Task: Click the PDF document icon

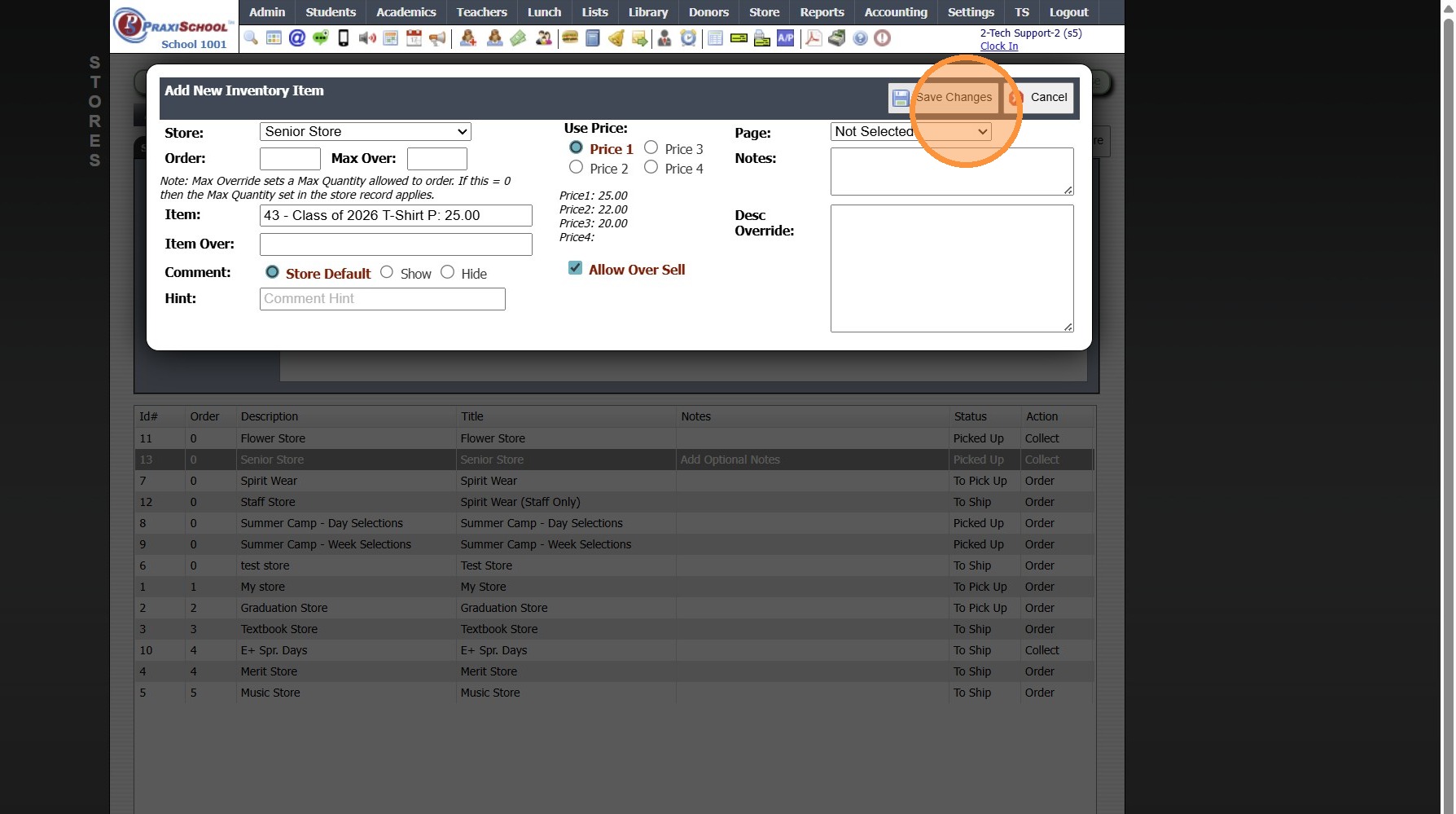Action: (814, 38)
